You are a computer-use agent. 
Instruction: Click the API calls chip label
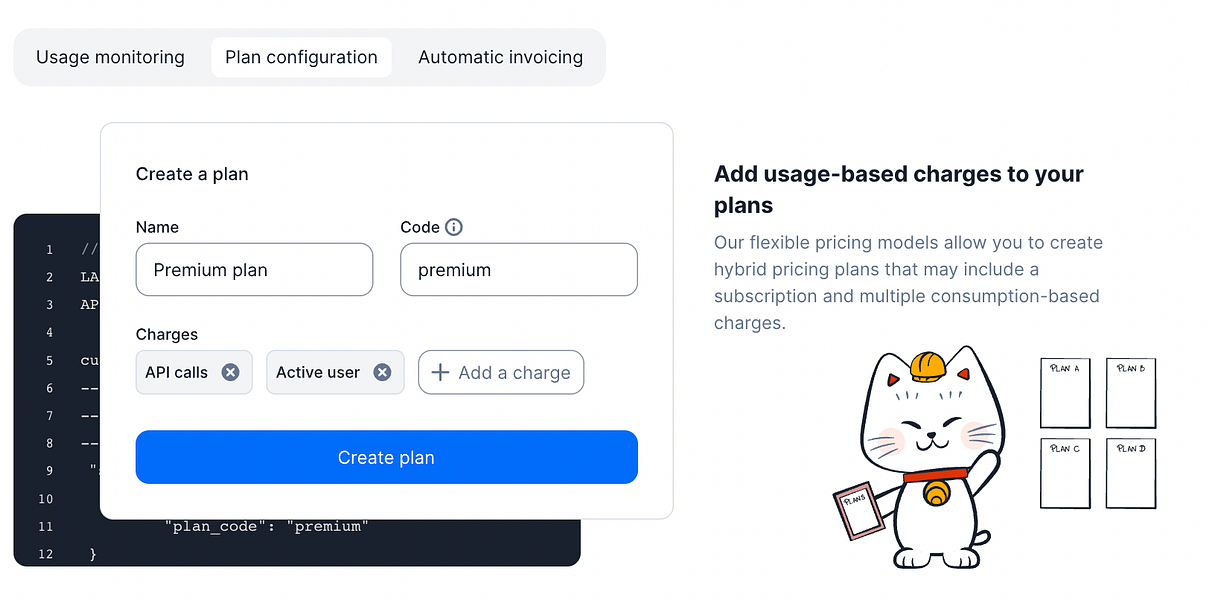pos(176,372)
